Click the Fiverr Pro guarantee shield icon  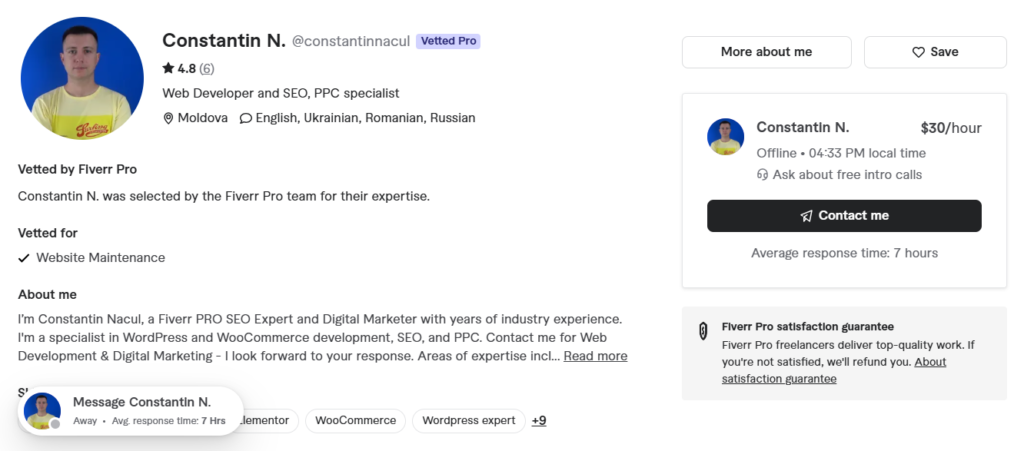[703, 332]
